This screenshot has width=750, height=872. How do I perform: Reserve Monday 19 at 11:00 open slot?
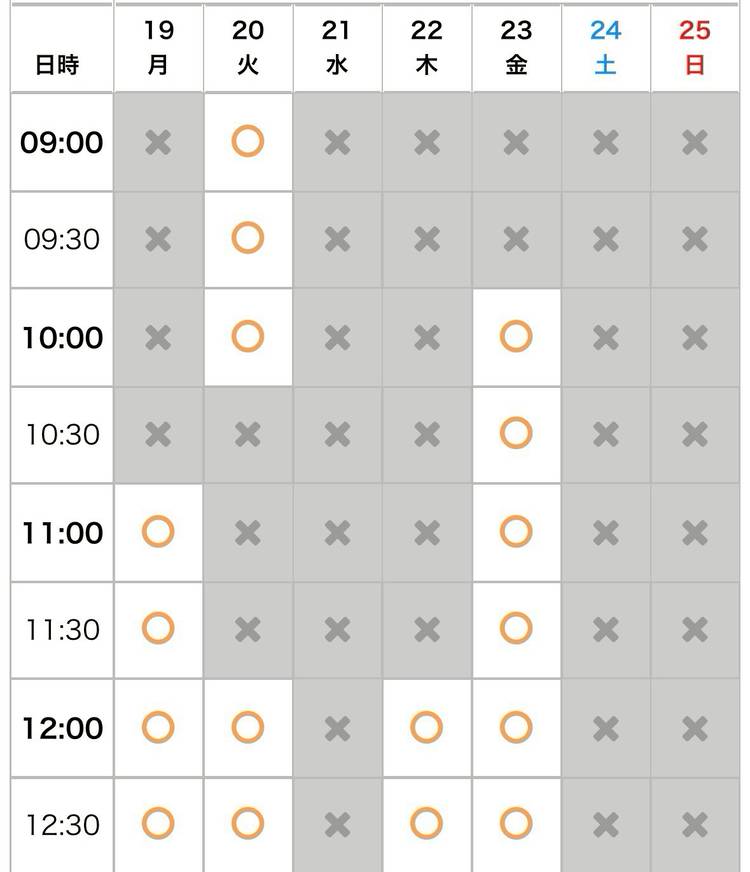tap(158, 532)
